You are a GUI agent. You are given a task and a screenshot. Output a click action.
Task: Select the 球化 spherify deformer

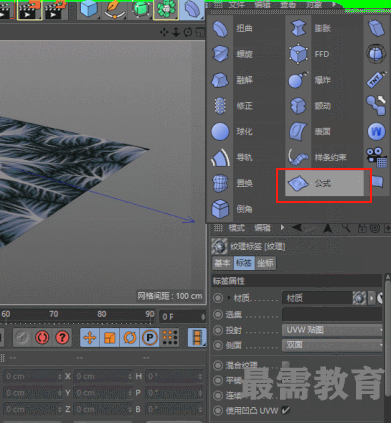pyautogui.click(x=232, y=131)
